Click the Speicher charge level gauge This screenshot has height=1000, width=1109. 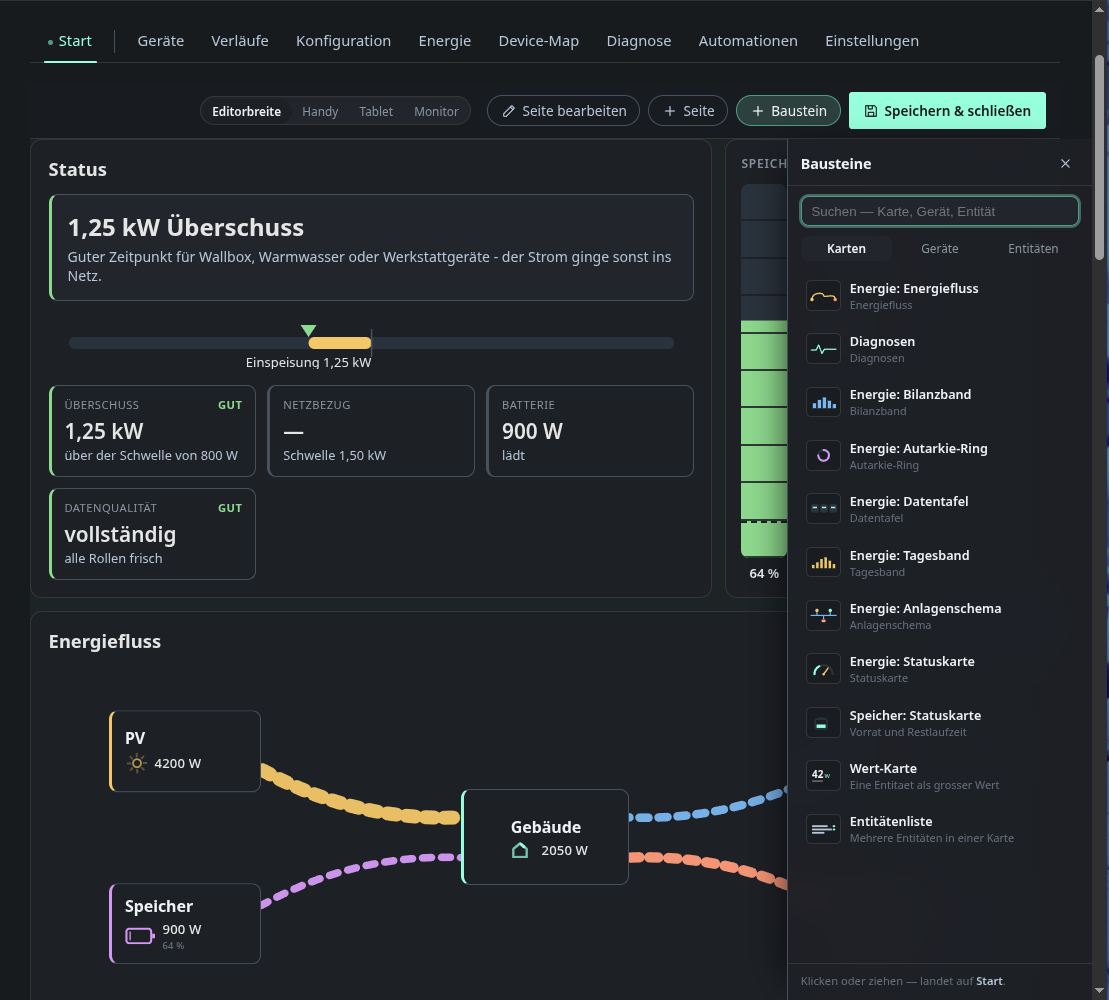coord(764,370)
